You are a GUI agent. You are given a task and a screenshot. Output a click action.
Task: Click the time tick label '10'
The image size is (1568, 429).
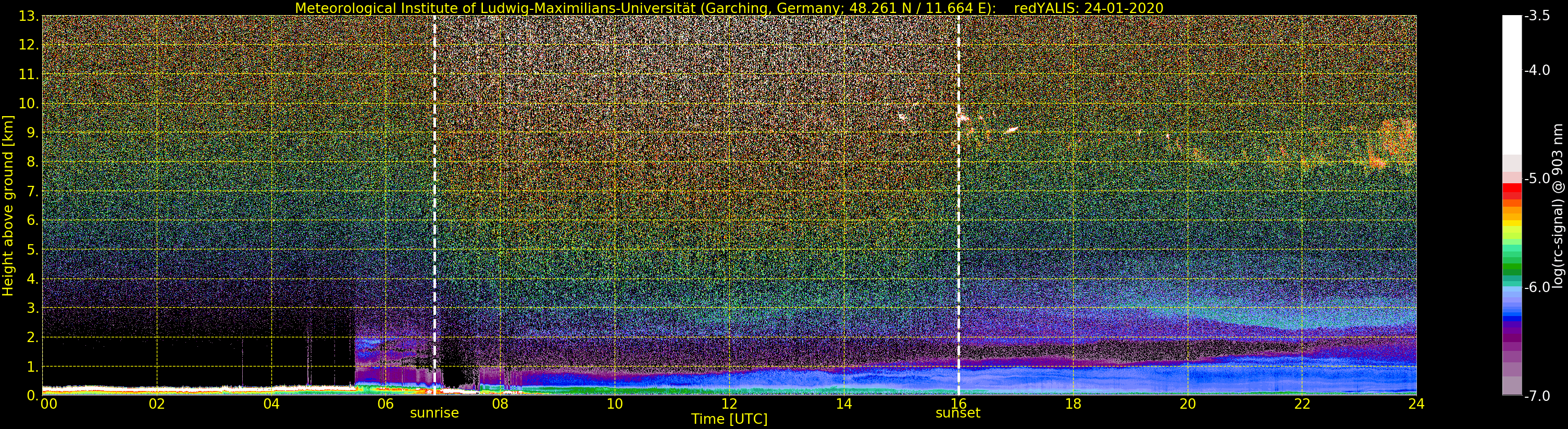coord(615,404)
